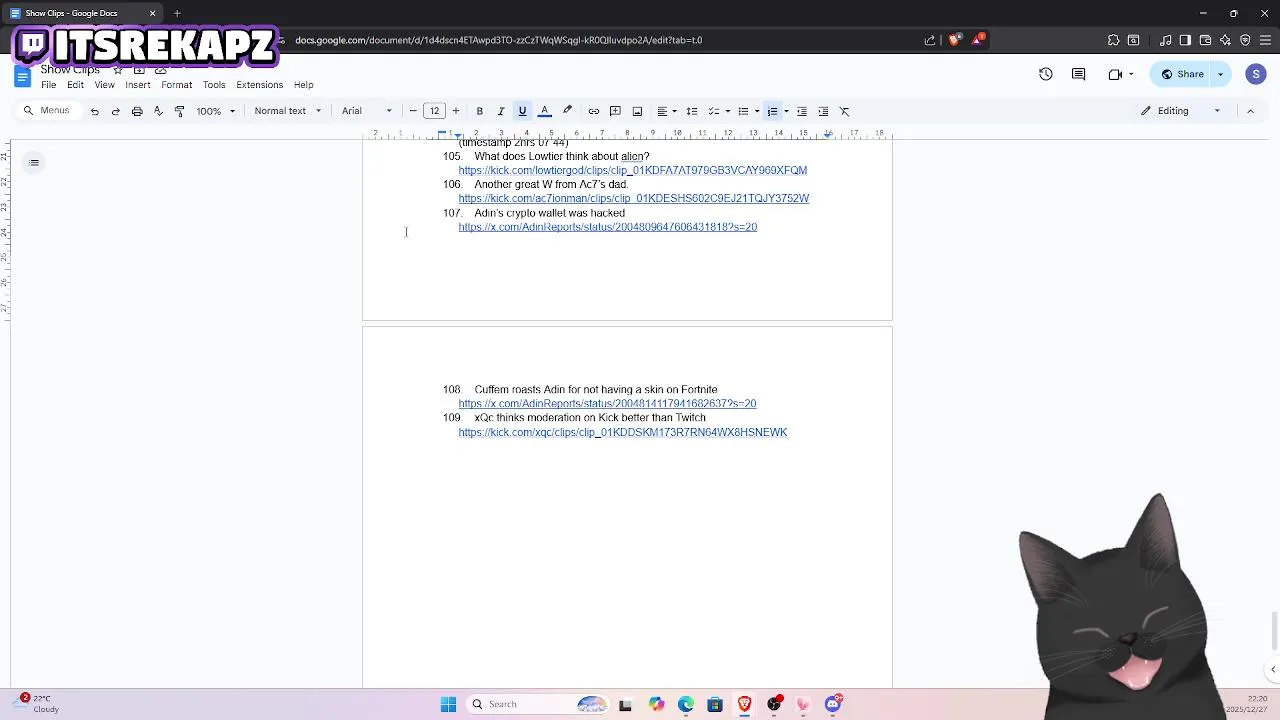Open the Tools menu
This screenshot has height=720, width=1280.
214,85
